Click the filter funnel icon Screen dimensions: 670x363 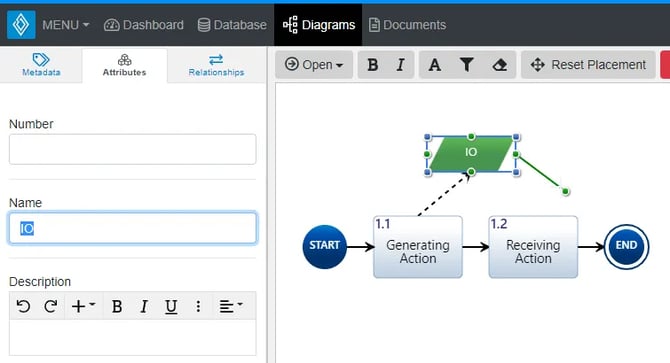click(x=467, y=65)
